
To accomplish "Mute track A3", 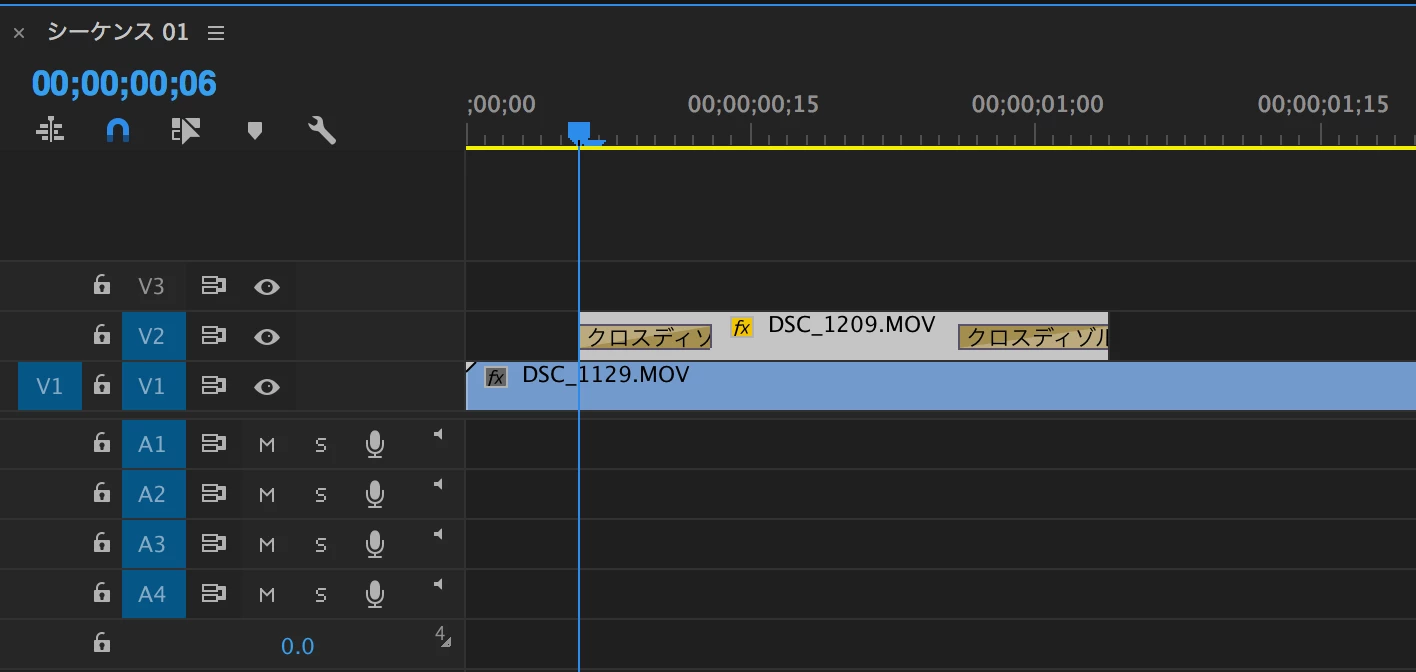I will (267, 545).
